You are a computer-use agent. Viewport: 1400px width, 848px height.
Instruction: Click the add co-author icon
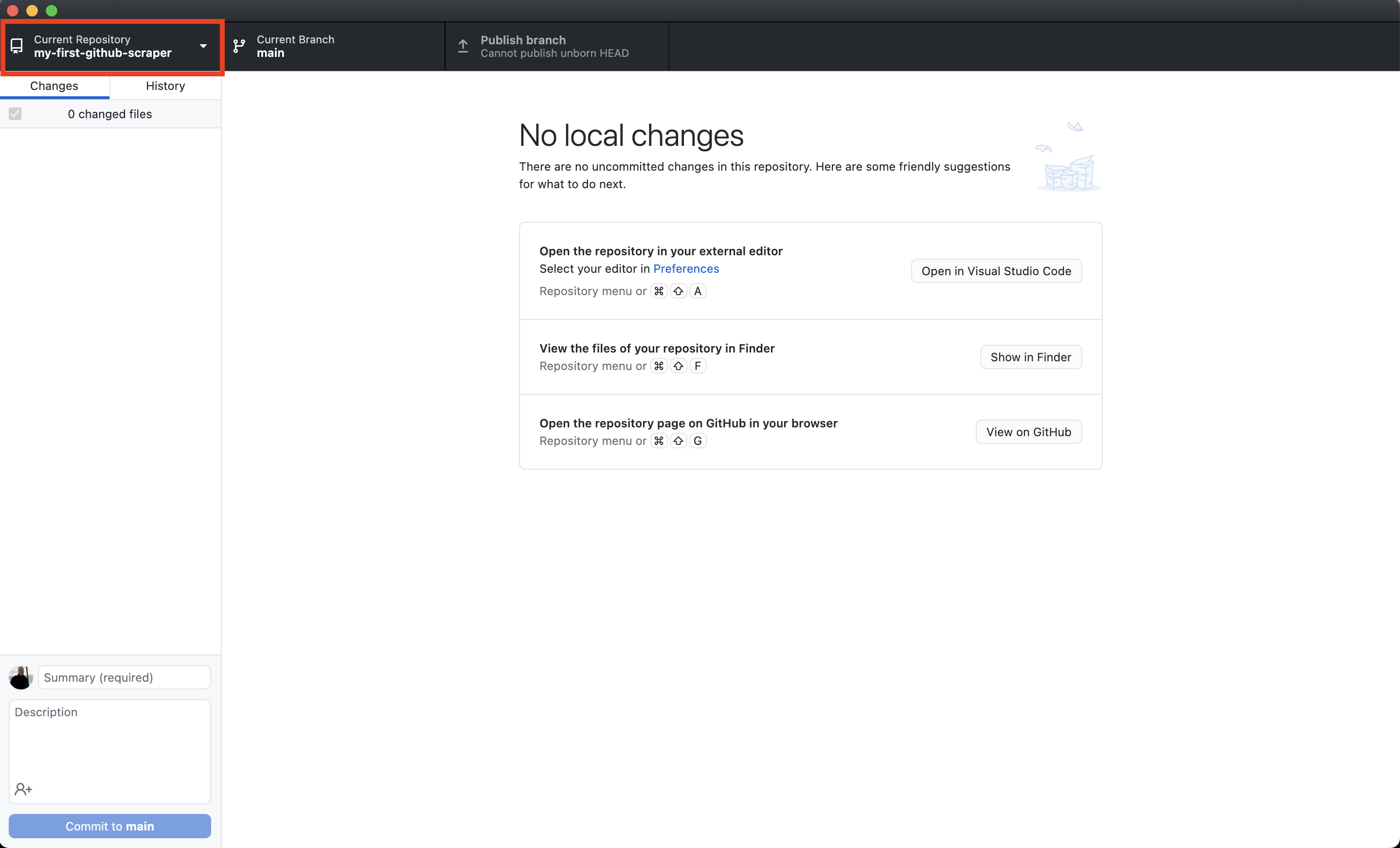pyautogui.click(x=23, y=789)
